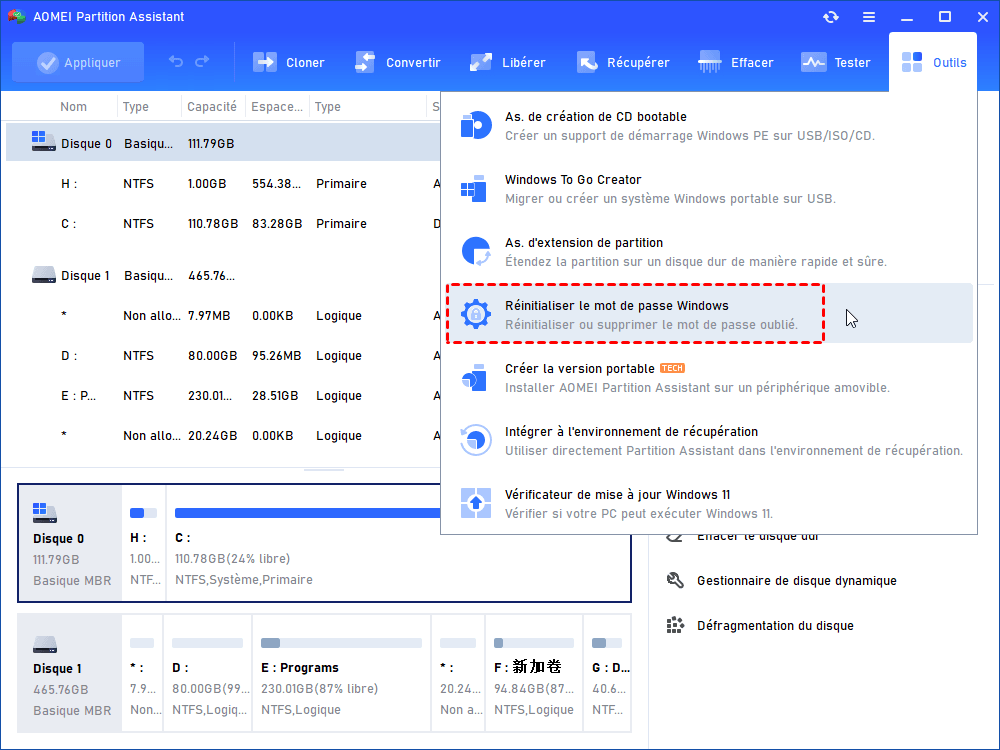Screen dimensions: 1000x750
Task: Select Disque 0 block in disk map
Action: tap(70, 543)
